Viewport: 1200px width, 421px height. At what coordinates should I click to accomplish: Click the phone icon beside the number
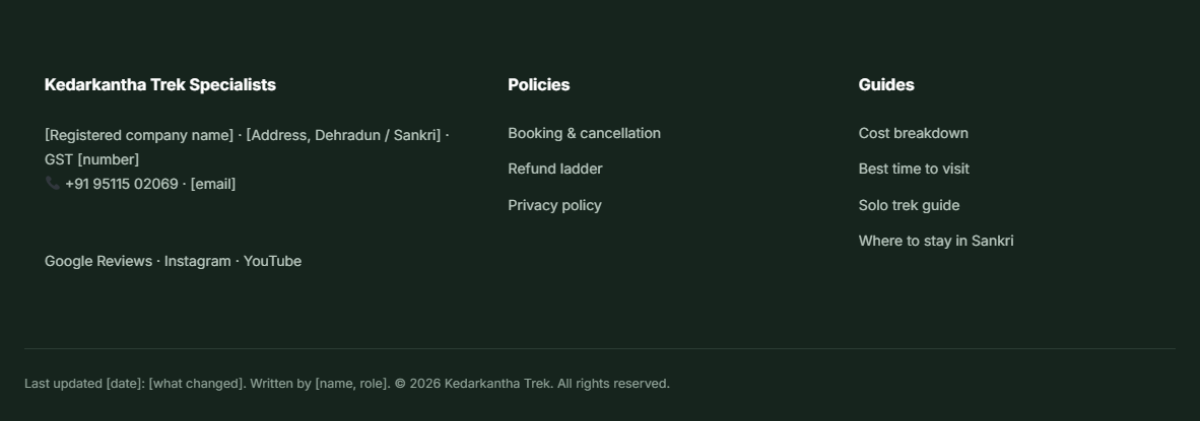click(52, 184)
